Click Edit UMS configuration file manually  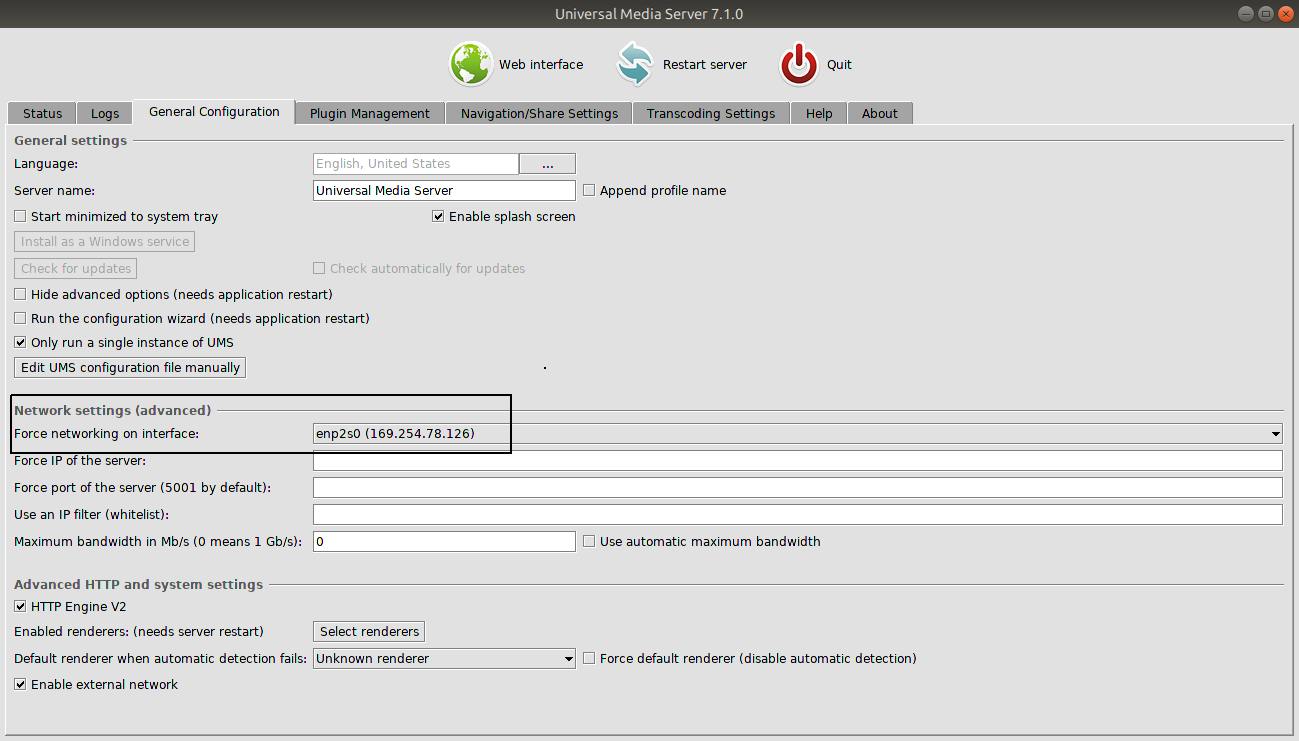[x=130, y=367]
